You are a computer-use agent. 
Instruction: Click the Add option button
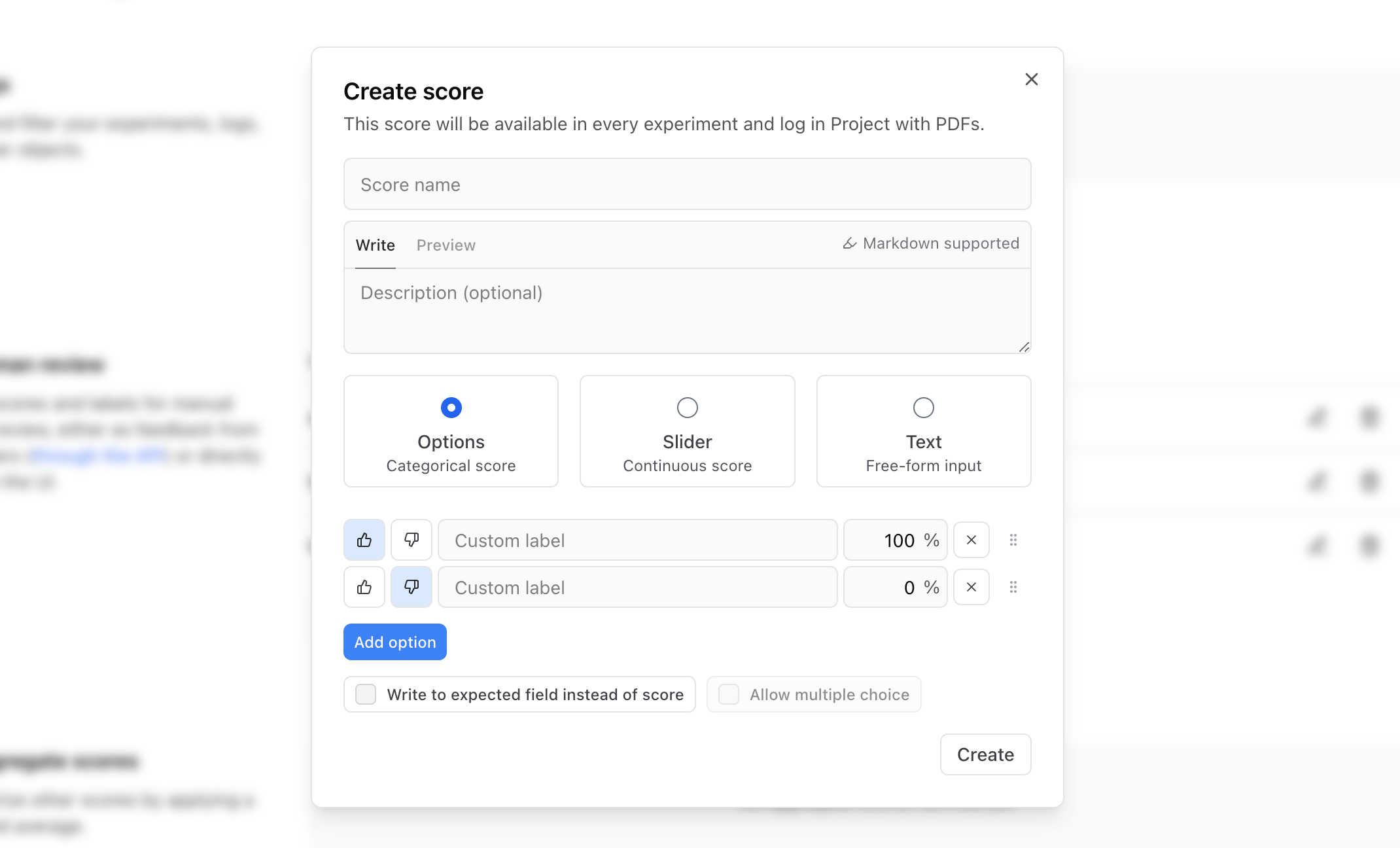[x=394, y=642]
